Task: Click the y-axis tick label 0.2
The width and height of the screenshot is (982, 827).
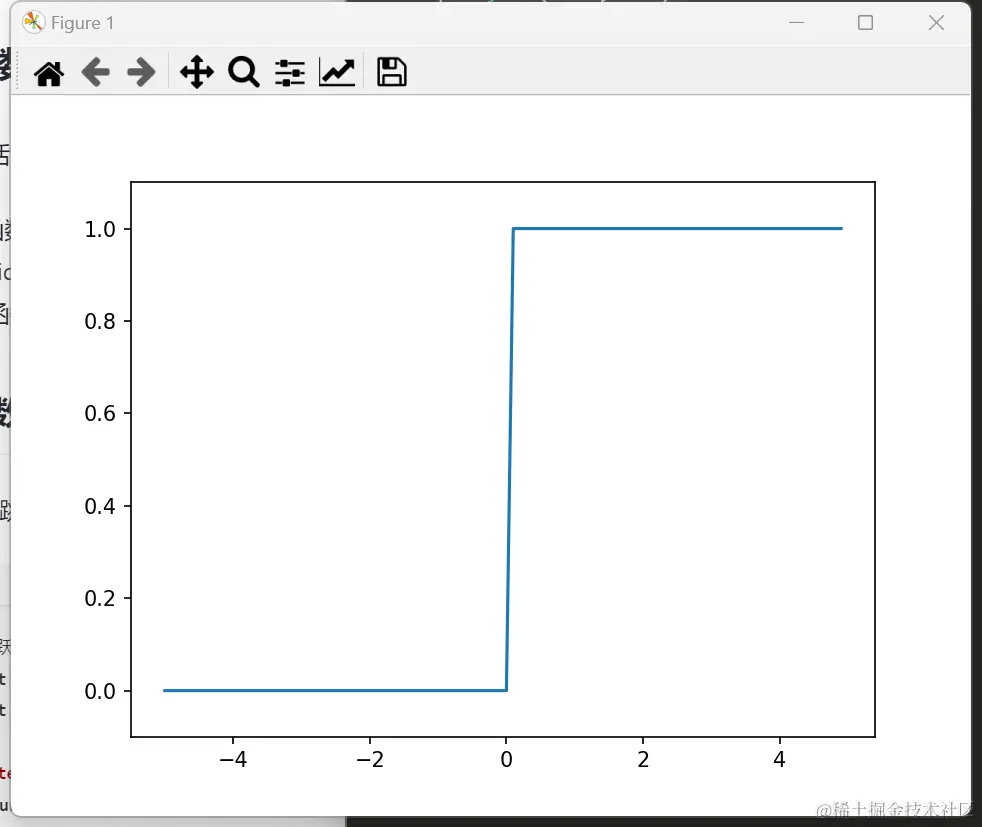Action: [x=100, y=598]
